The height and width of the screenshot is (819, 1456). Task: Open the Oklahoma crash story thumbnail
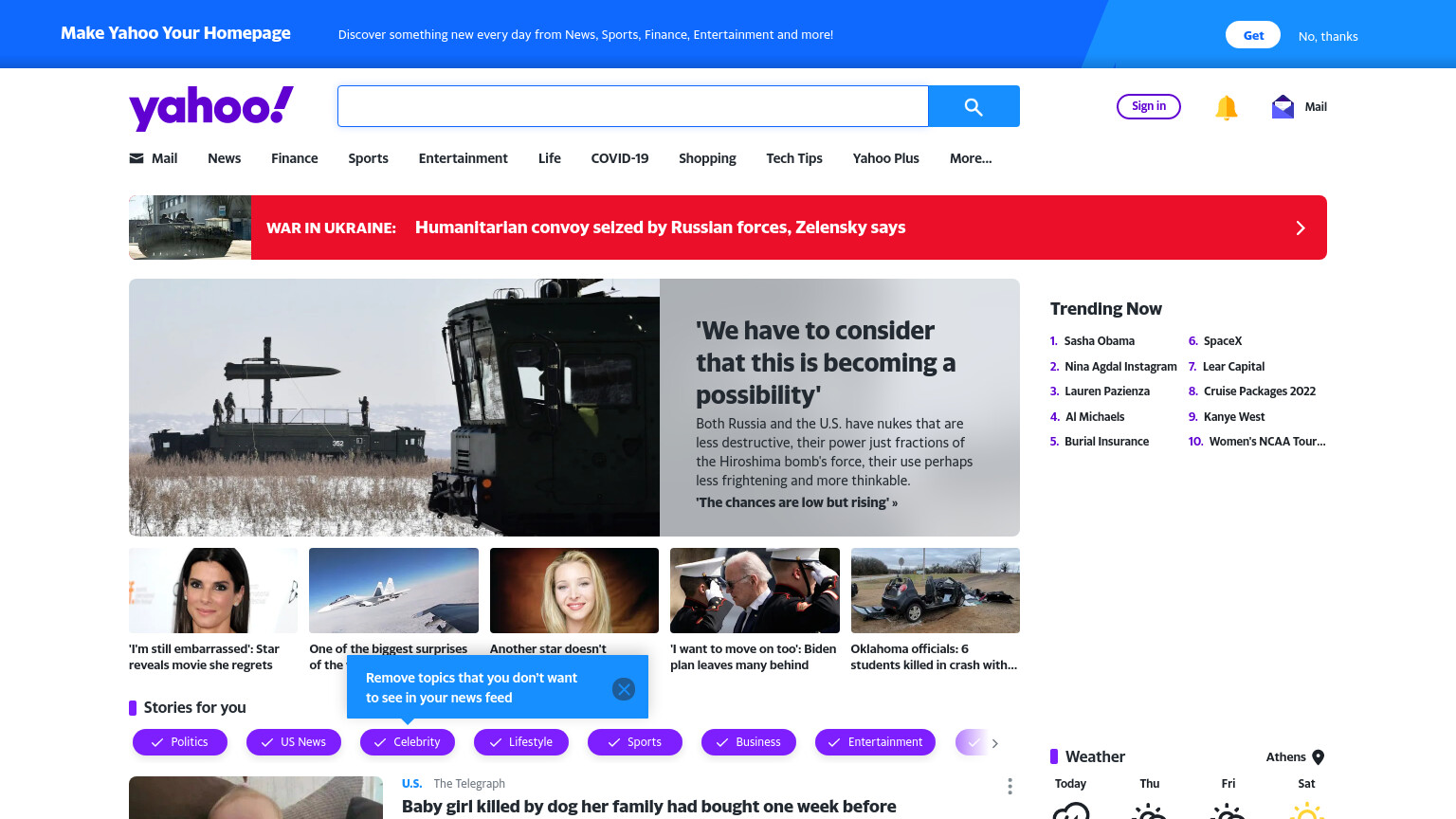936,591
